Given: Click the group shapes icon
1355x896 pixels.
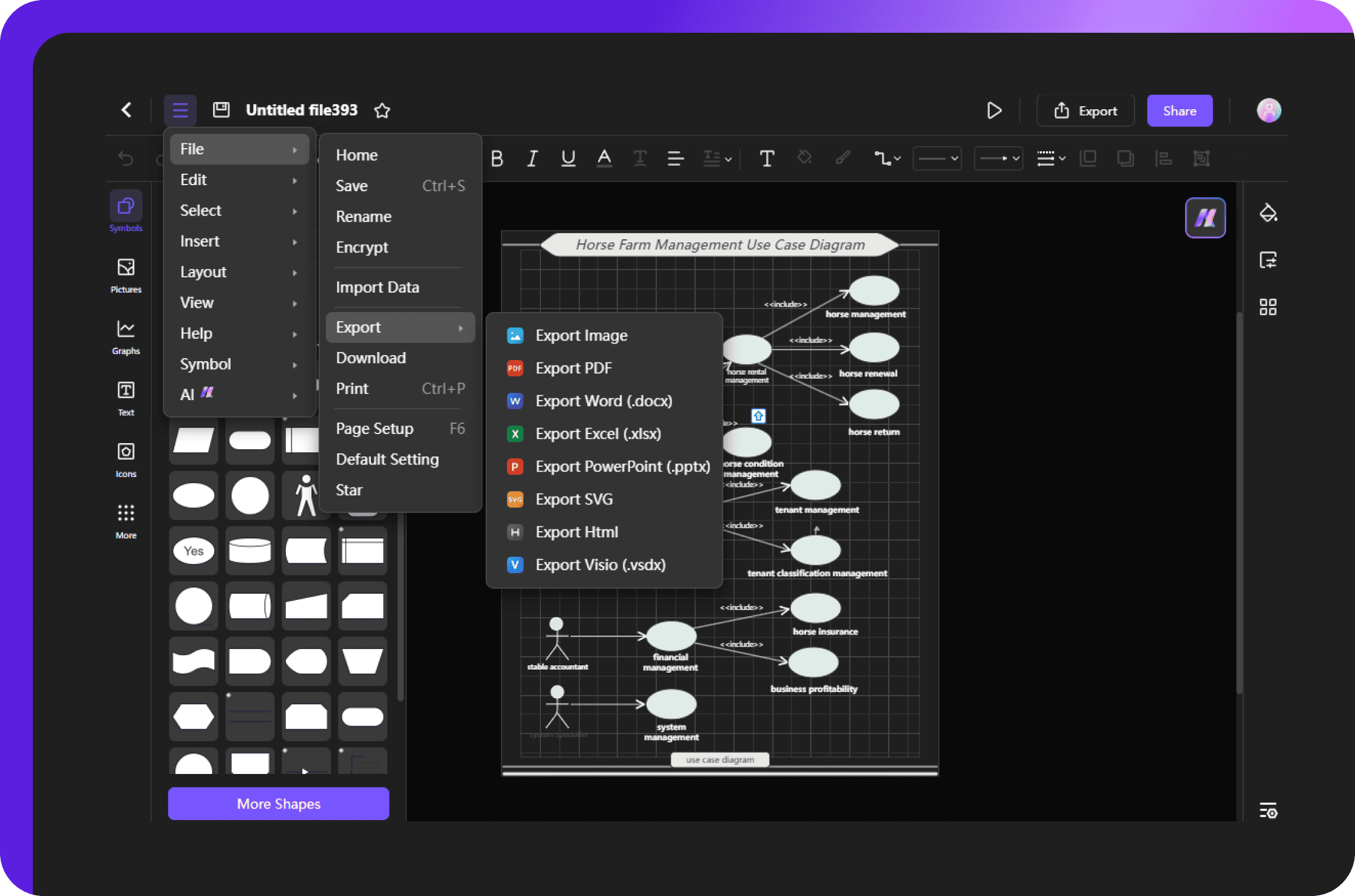Looking at the screenshot, I should coord(1201,158).
